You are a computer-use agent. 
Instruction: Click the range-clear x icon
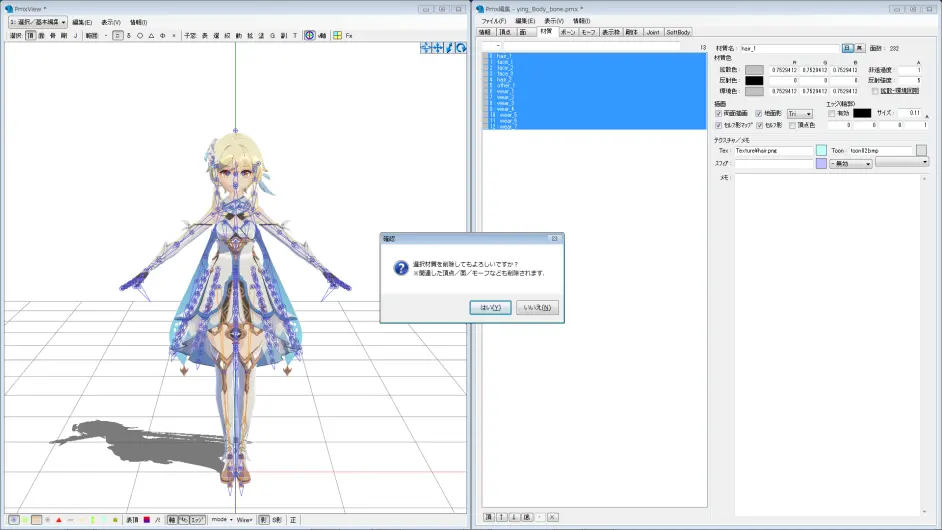pyautogui.click(x=174, y=35)
